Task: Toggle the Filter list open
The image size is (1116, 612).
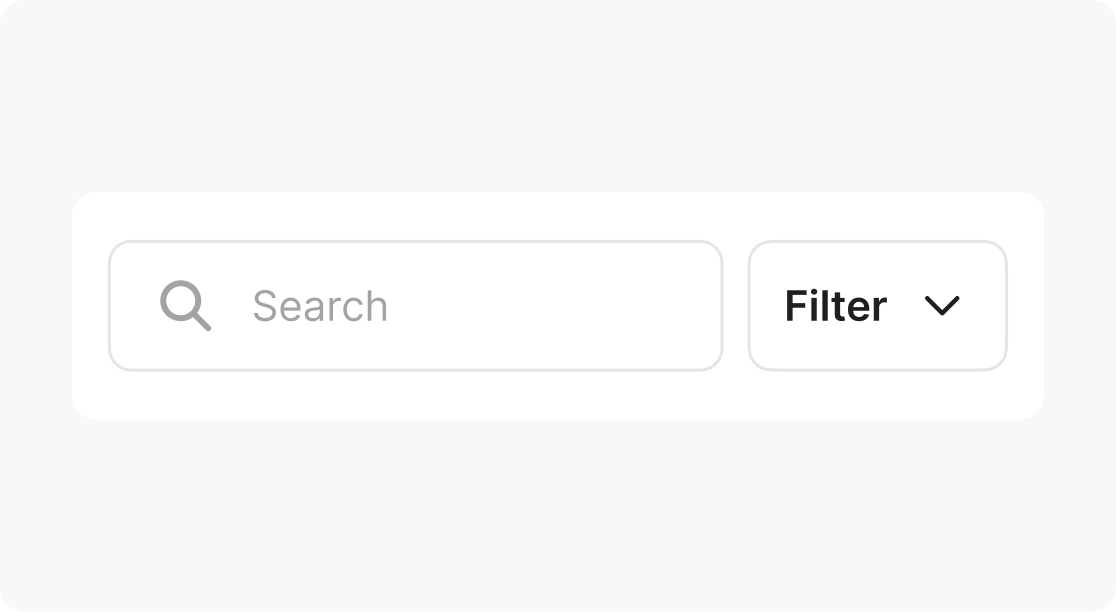Action: [x=877, y=306]
